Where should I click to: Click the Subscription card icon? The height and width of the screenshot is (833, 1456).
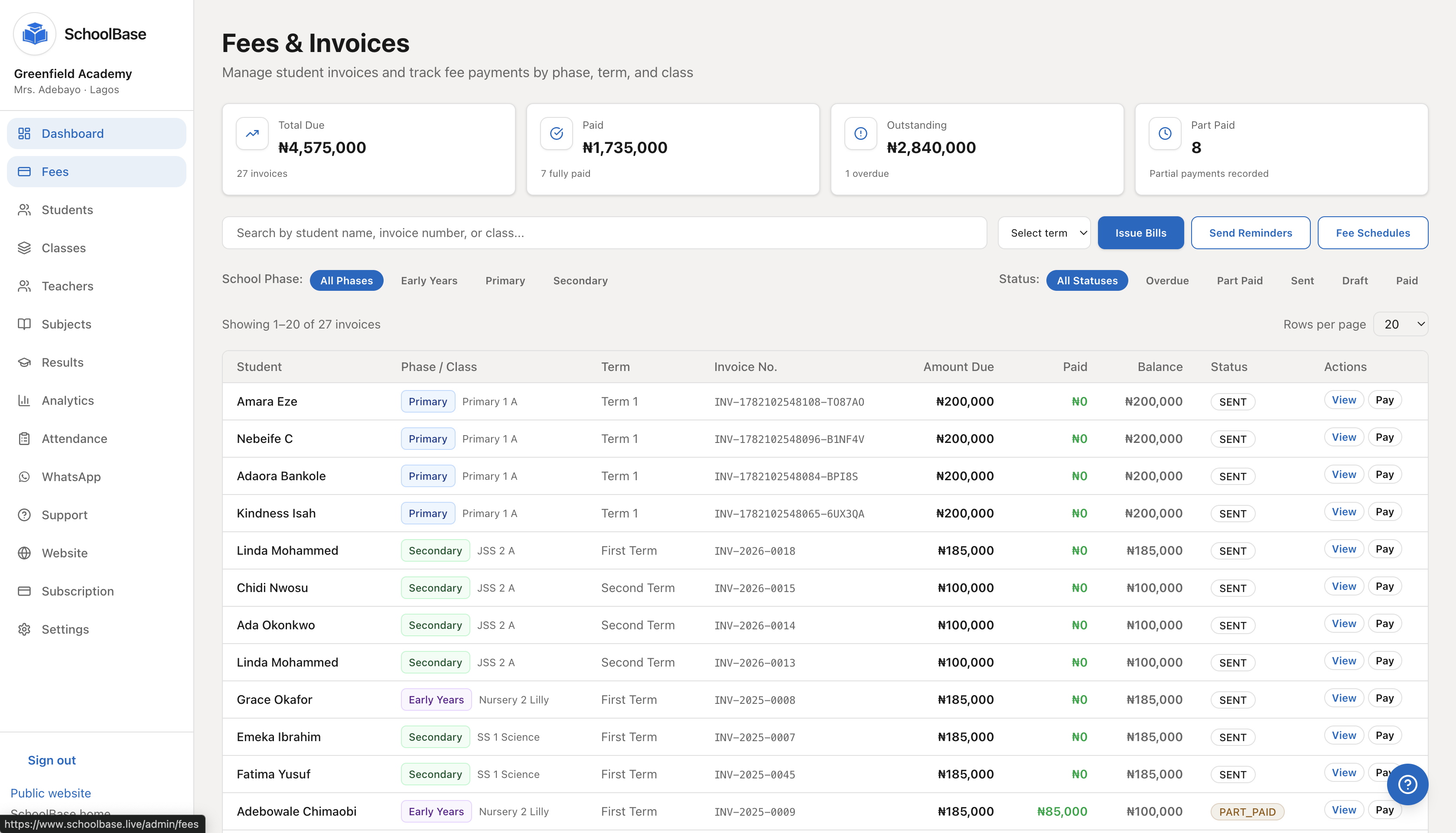[x=24, y=591]
